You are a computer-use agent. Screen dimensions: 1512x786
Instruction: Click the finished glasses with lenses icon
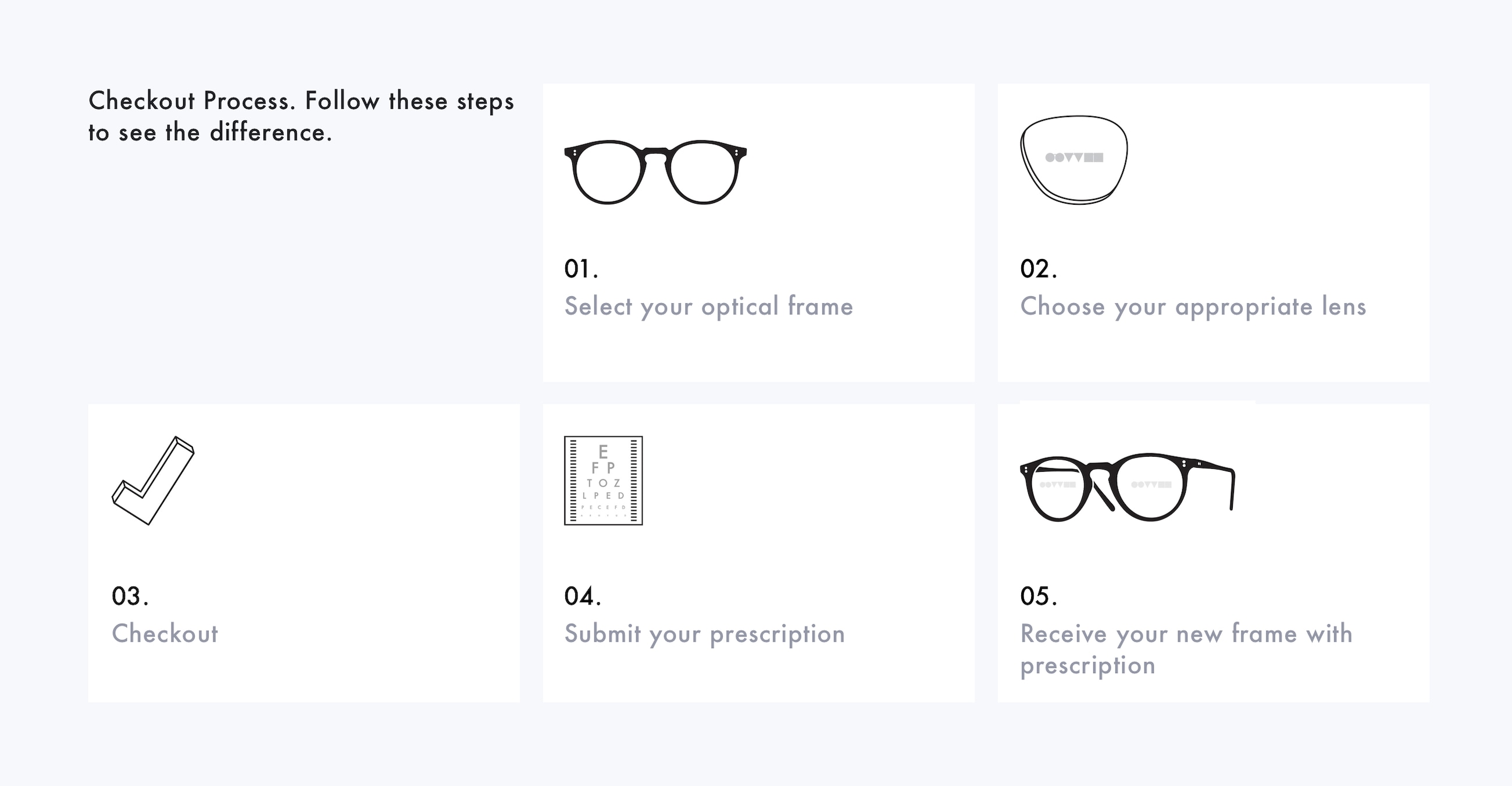point(1128,486)
